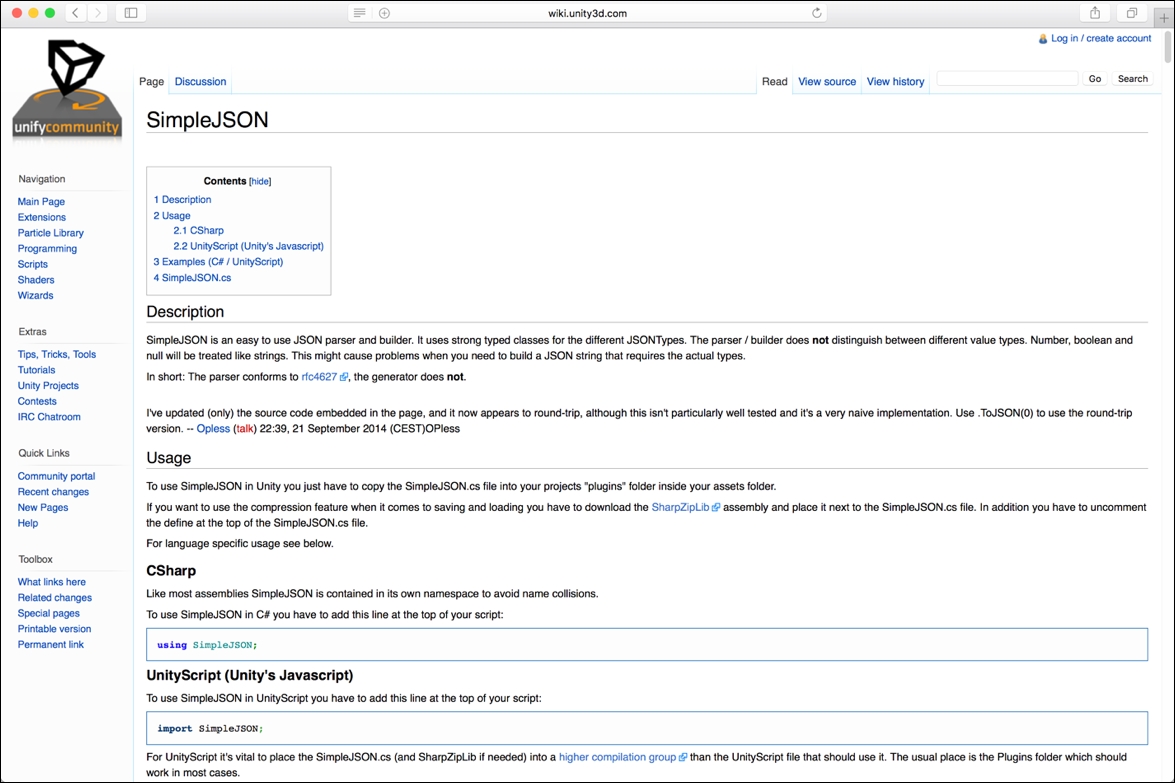Click the Description section heading
The height and width of the screenshot is (783, 1175).
click(x=185, y=312)
